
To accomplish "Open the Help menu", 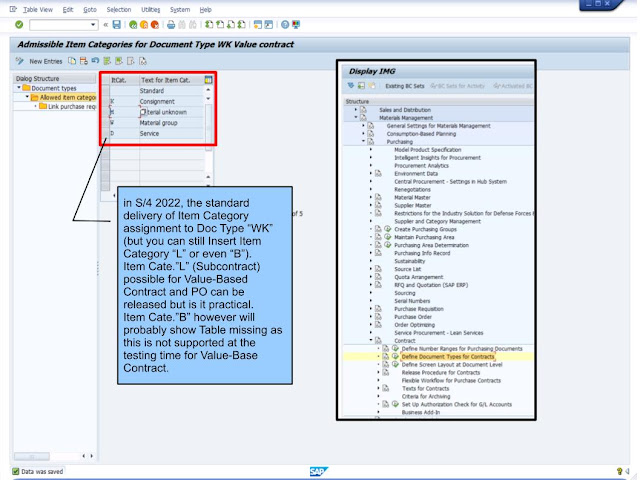I will 205,9.
